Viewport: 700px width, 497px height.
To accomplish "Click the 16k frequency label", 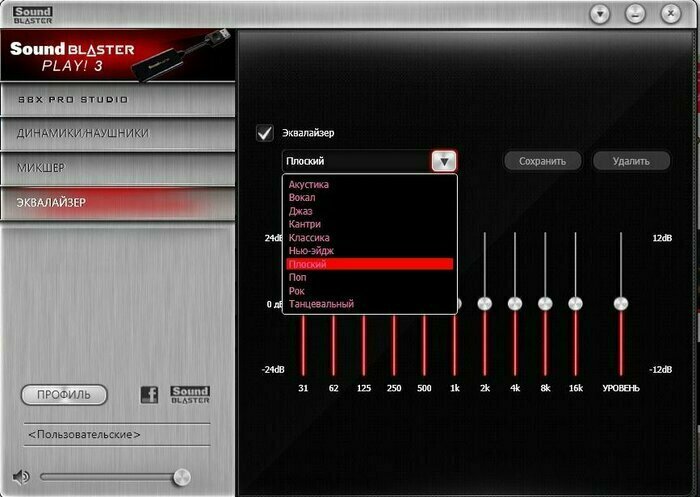I will tap(575, 388).
